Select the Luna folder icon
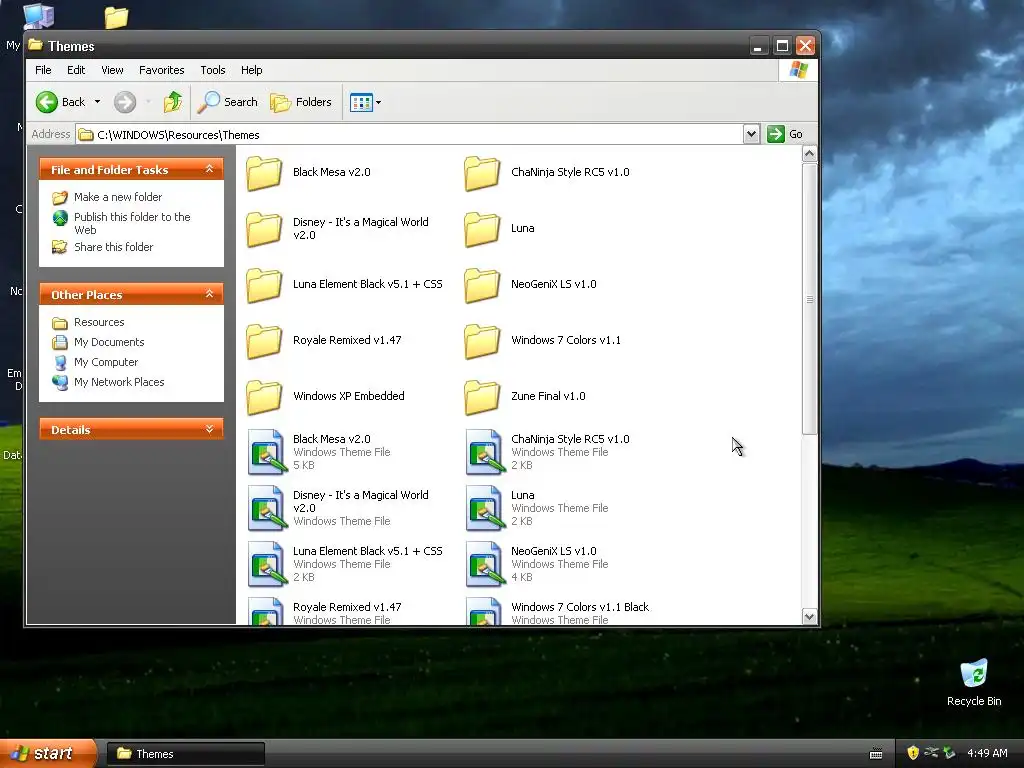Screen dimensions: 1024x768 pyautogui.click(x=482, y=229)
